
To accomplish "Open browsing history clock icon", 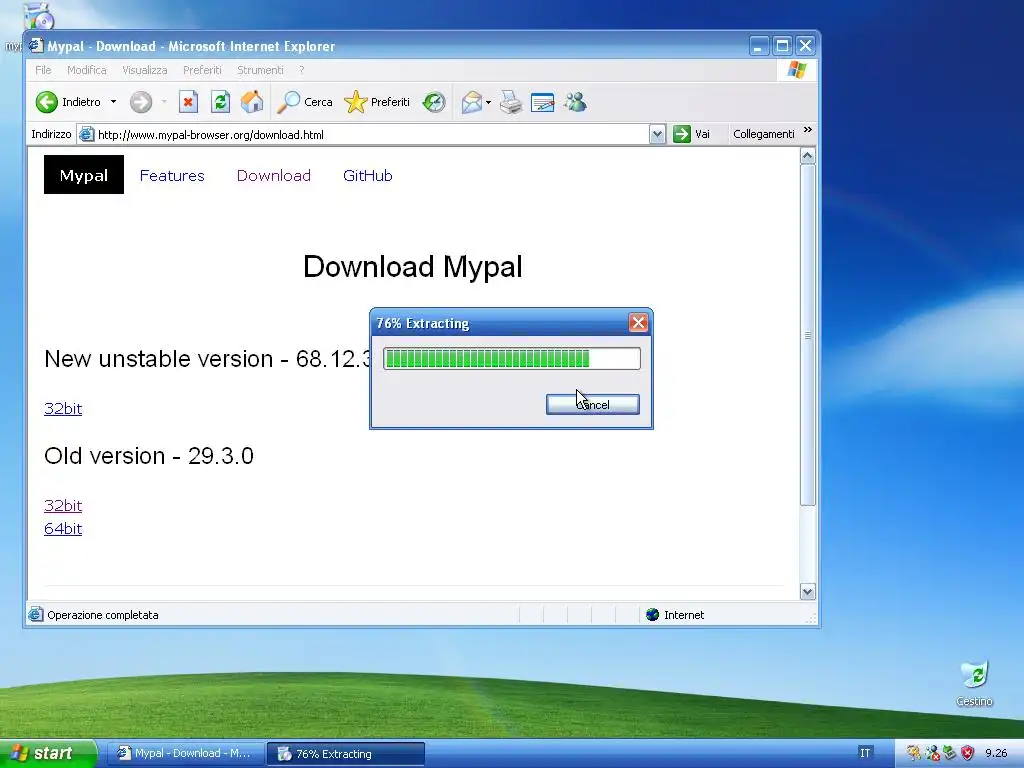I will [434, 102].
